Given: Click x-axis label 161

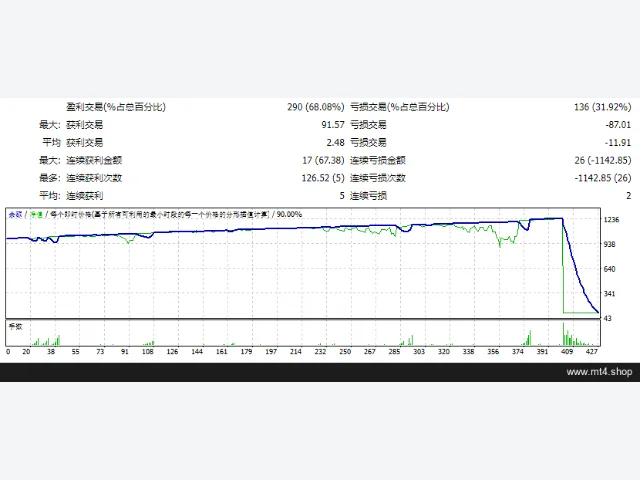Looking at the screenshot, I should [x=222, y=351].
